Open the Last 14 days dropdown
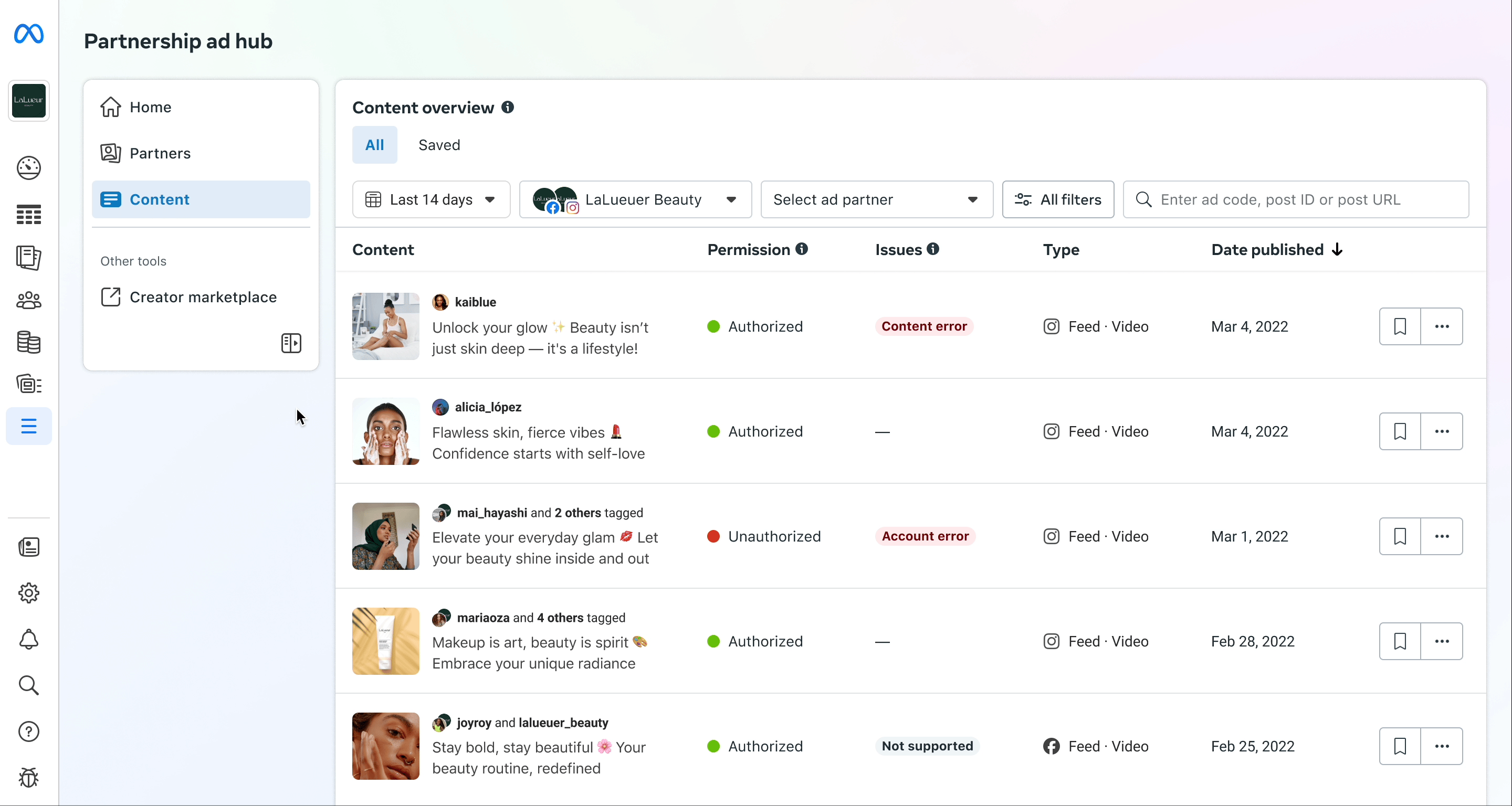 click(x=431, y=199)
